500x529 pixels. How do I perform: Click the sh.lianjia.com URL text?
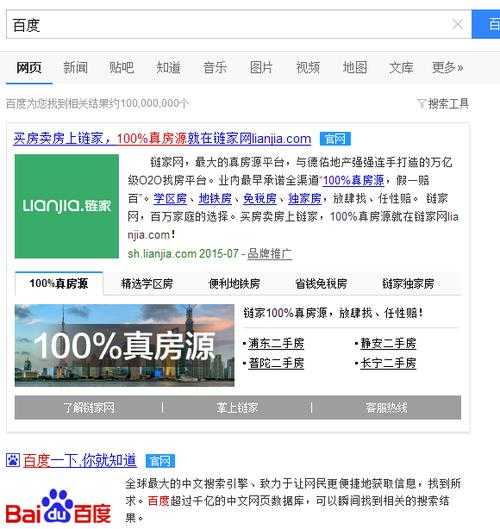(x=162, y=254)
